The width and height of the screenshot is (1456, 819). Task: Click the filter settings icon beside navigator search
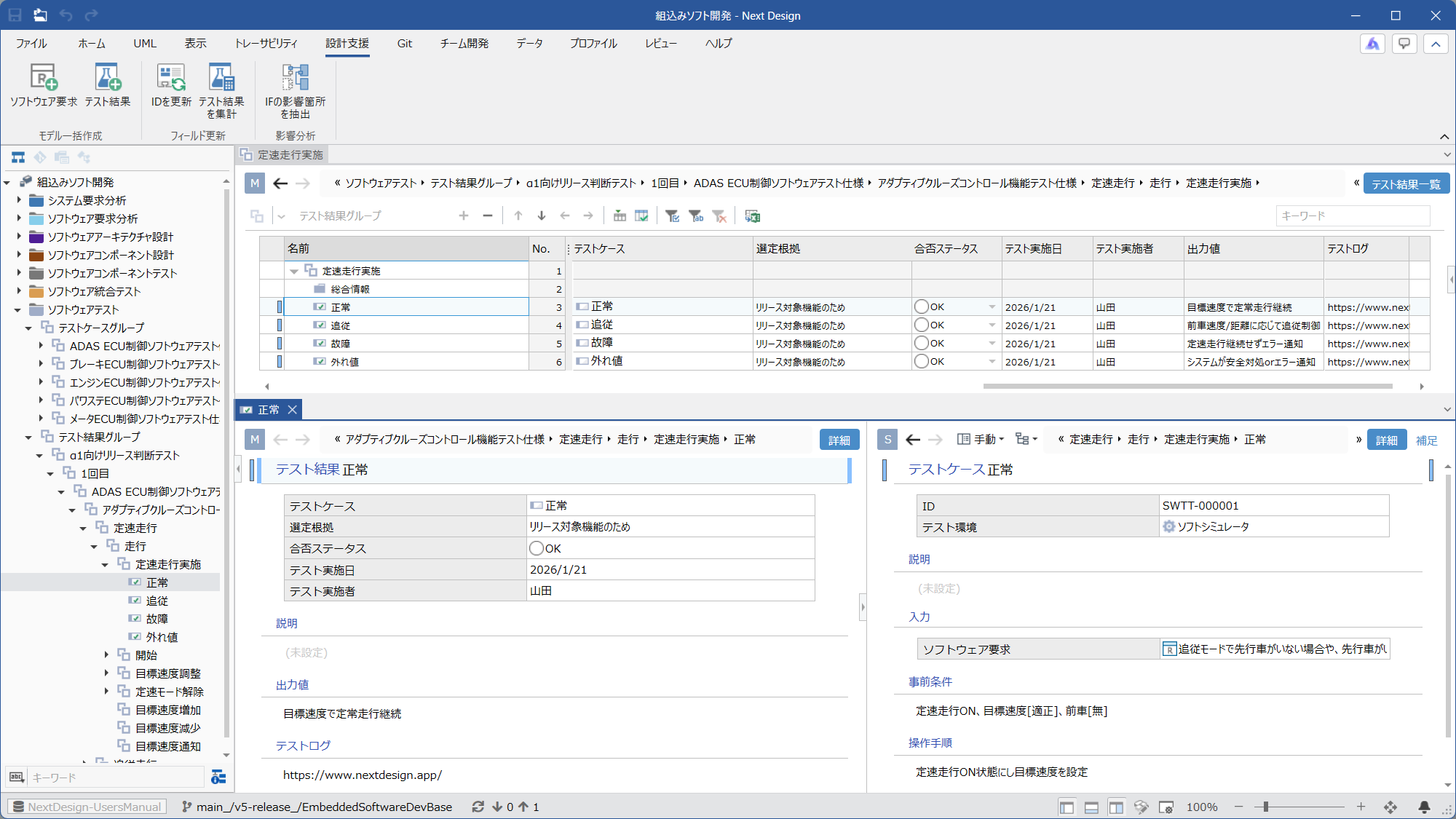(218, 778)
